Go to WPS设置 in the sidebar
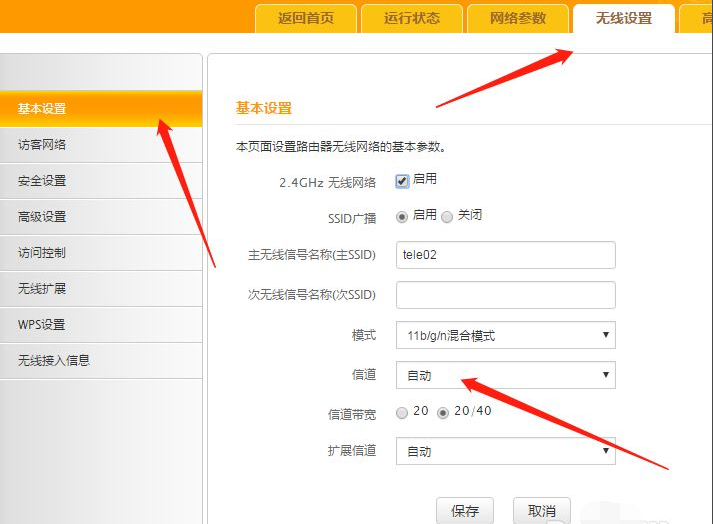The image size is (713, 524). [101, 324]
